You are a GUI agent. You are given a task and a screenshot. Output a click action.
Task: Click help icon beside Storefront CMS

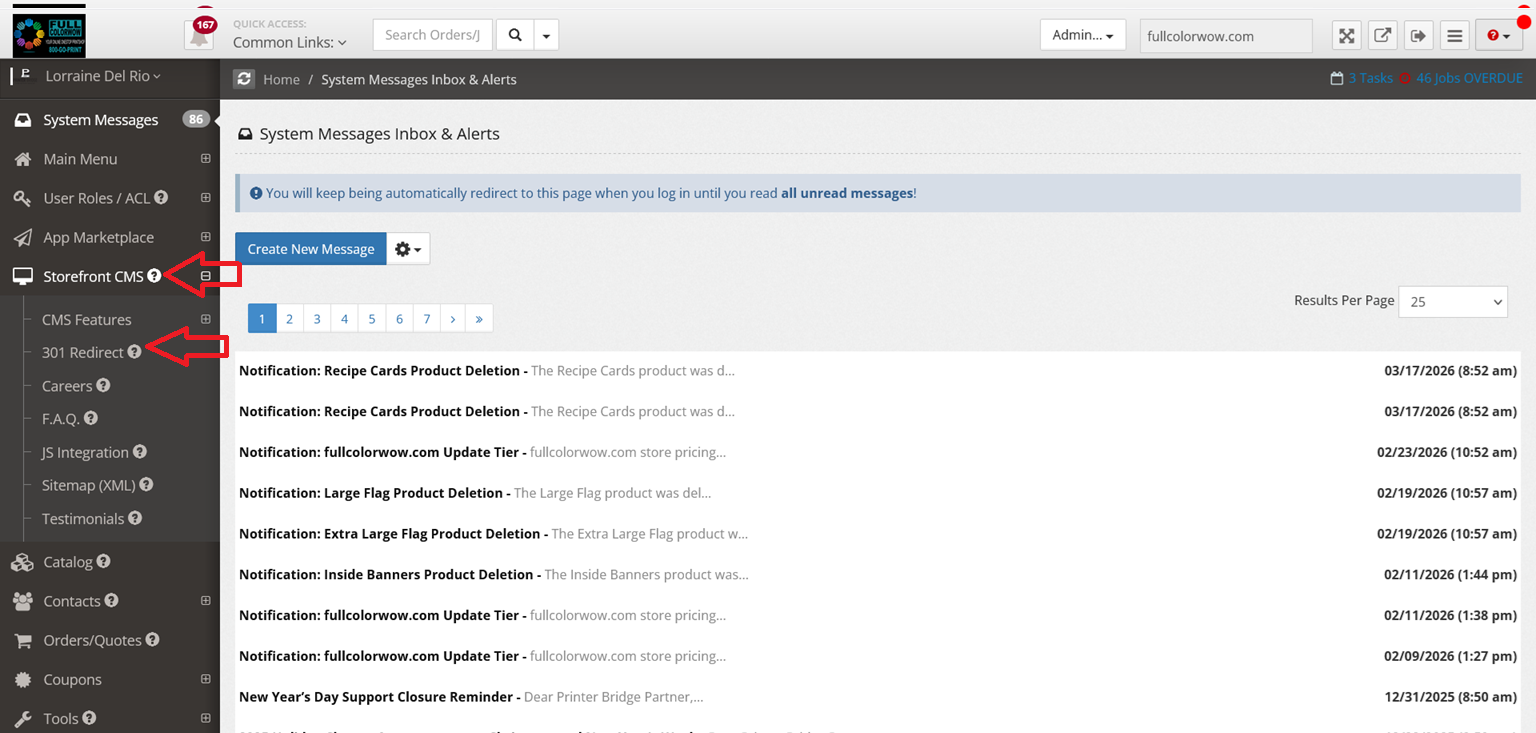(154, 276)
